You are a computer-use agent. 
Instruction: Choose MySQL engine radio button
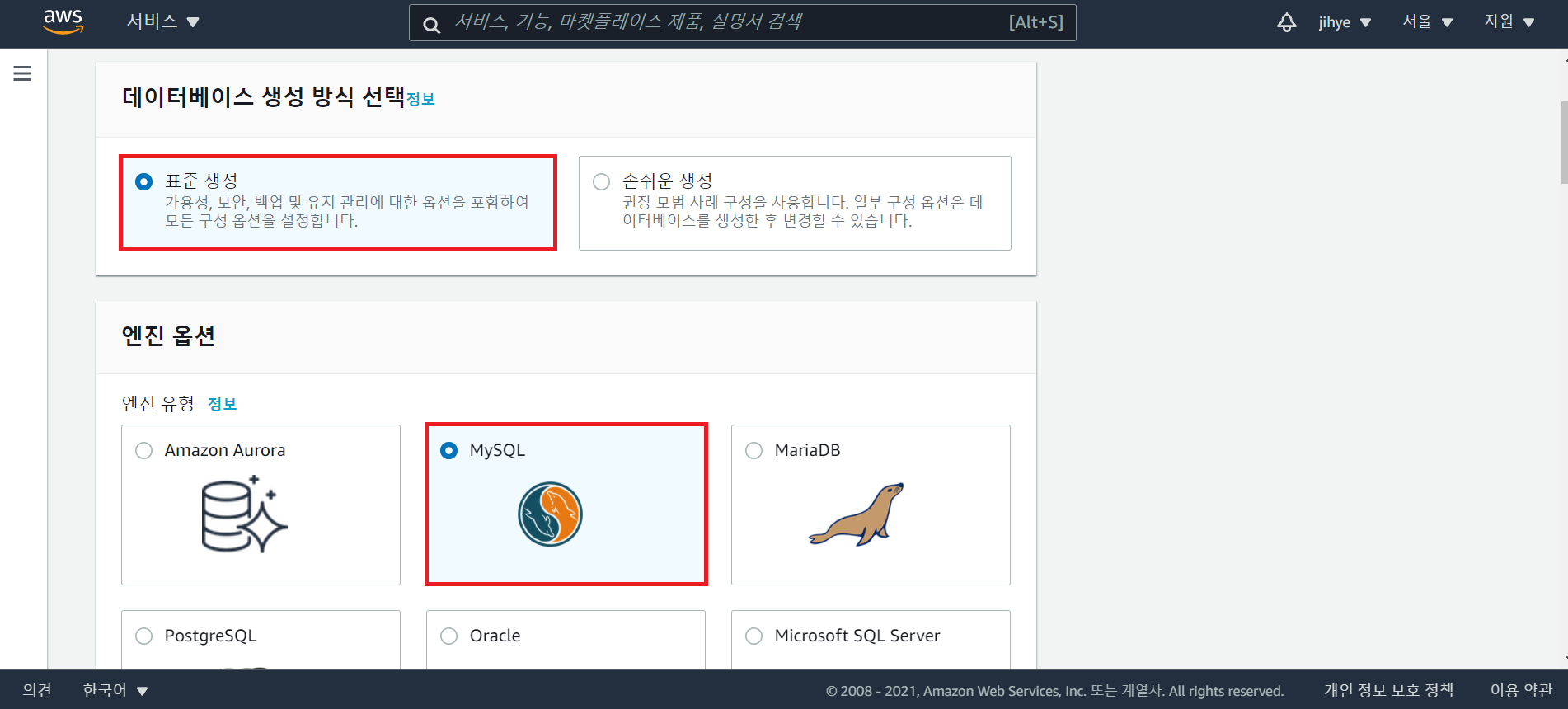click(449, 450)
